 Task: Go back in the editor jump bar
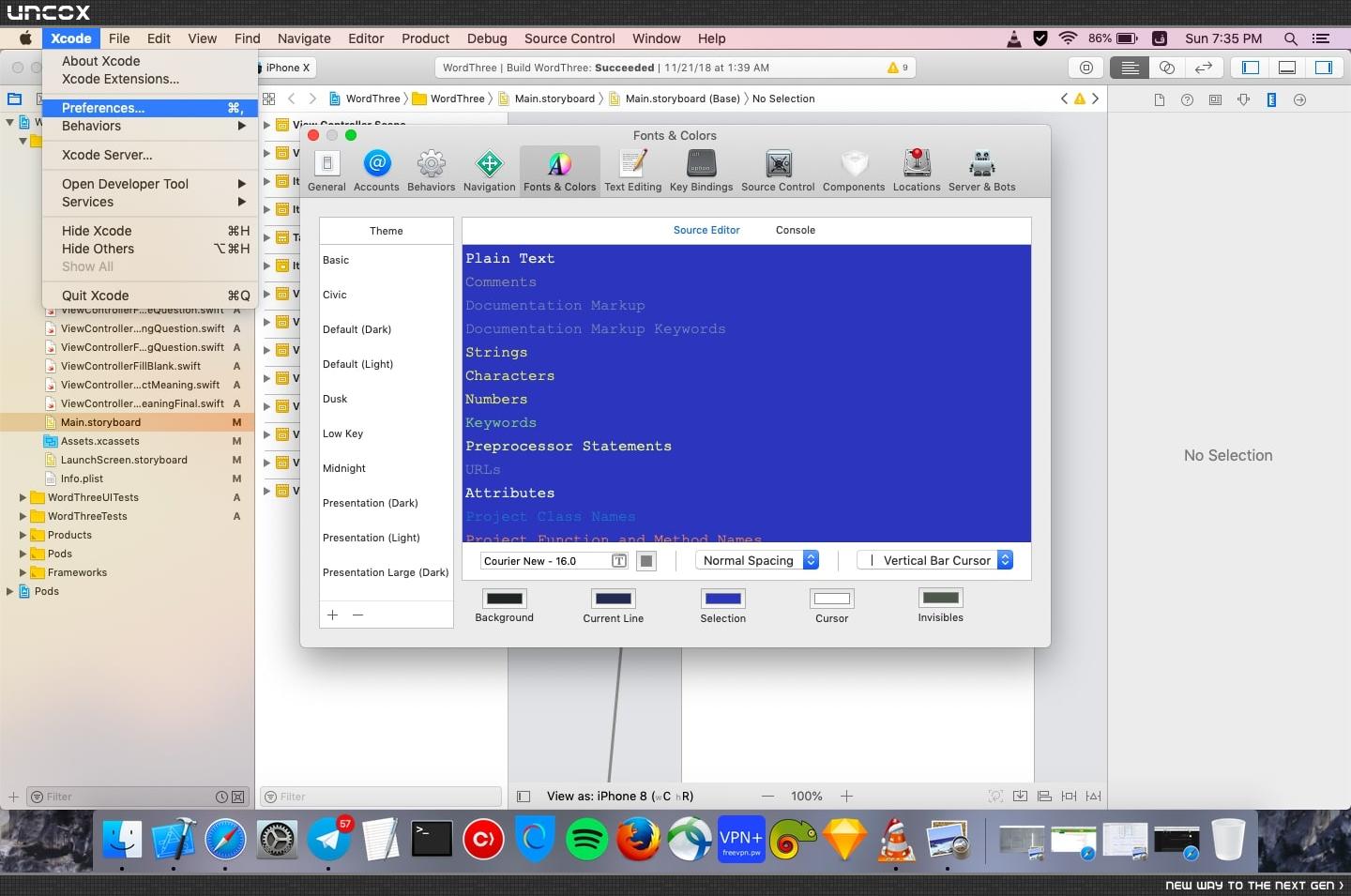[x=292, y=99]
